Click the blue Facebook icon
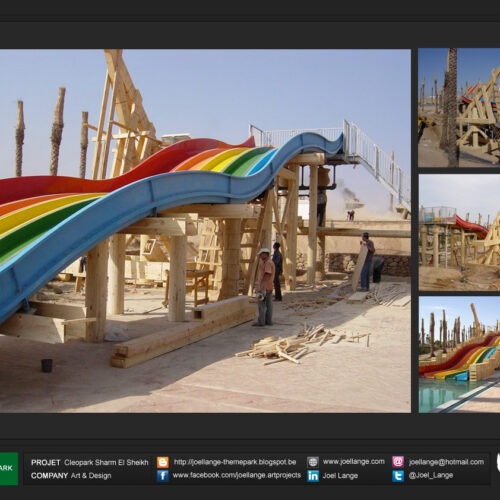This screenshot has height=500, width=500. click(163, 476)
